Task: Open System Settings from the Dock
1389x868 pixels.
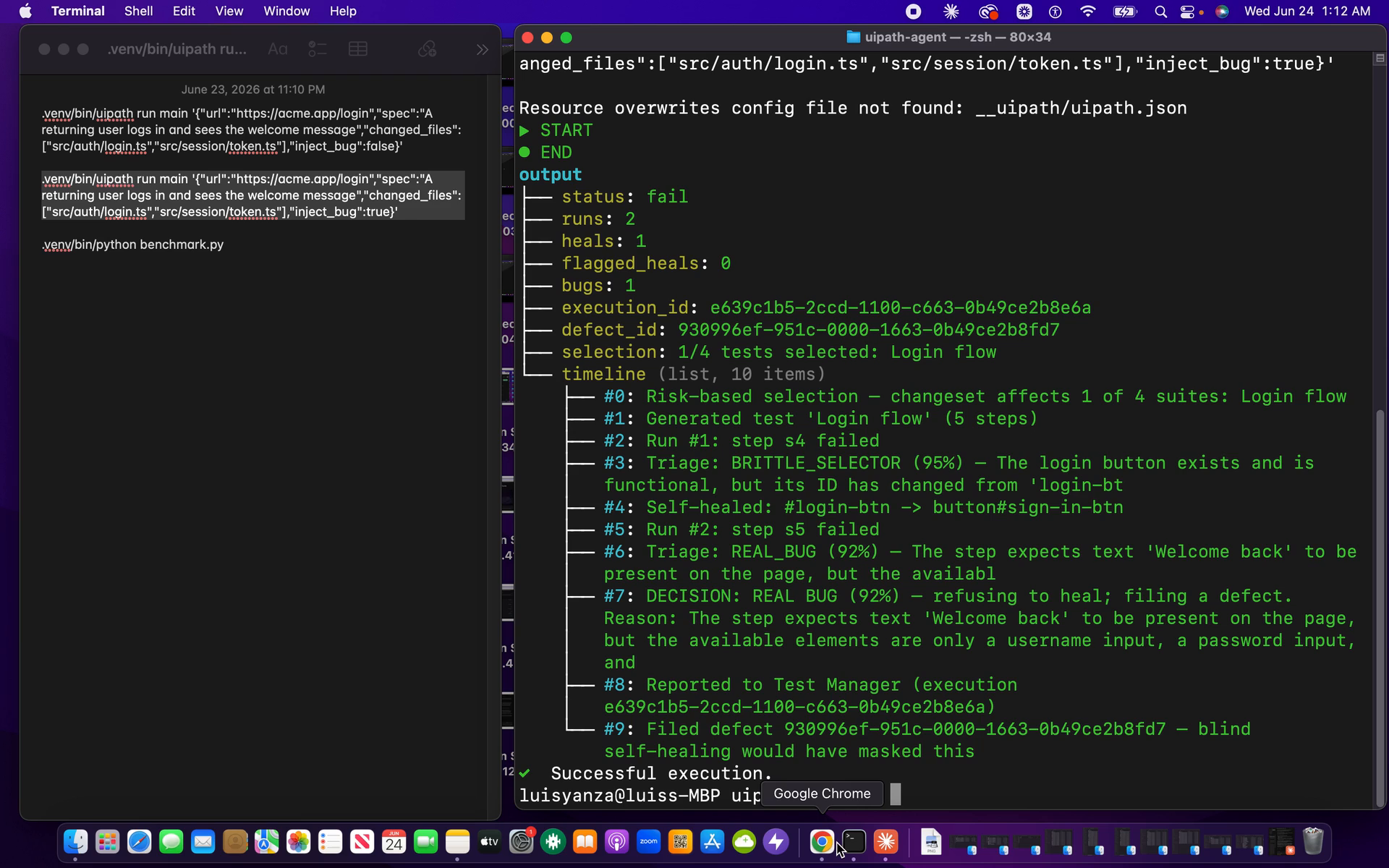Action: click(x=521, y=841)
